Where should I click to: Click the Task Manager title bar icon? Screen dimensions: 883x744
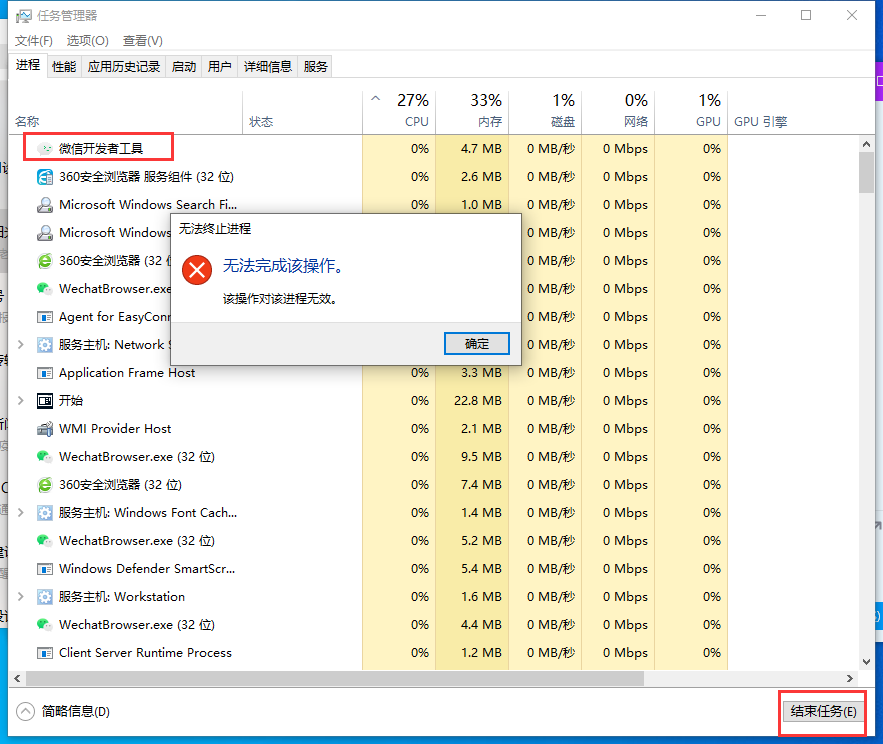(24, 16)
